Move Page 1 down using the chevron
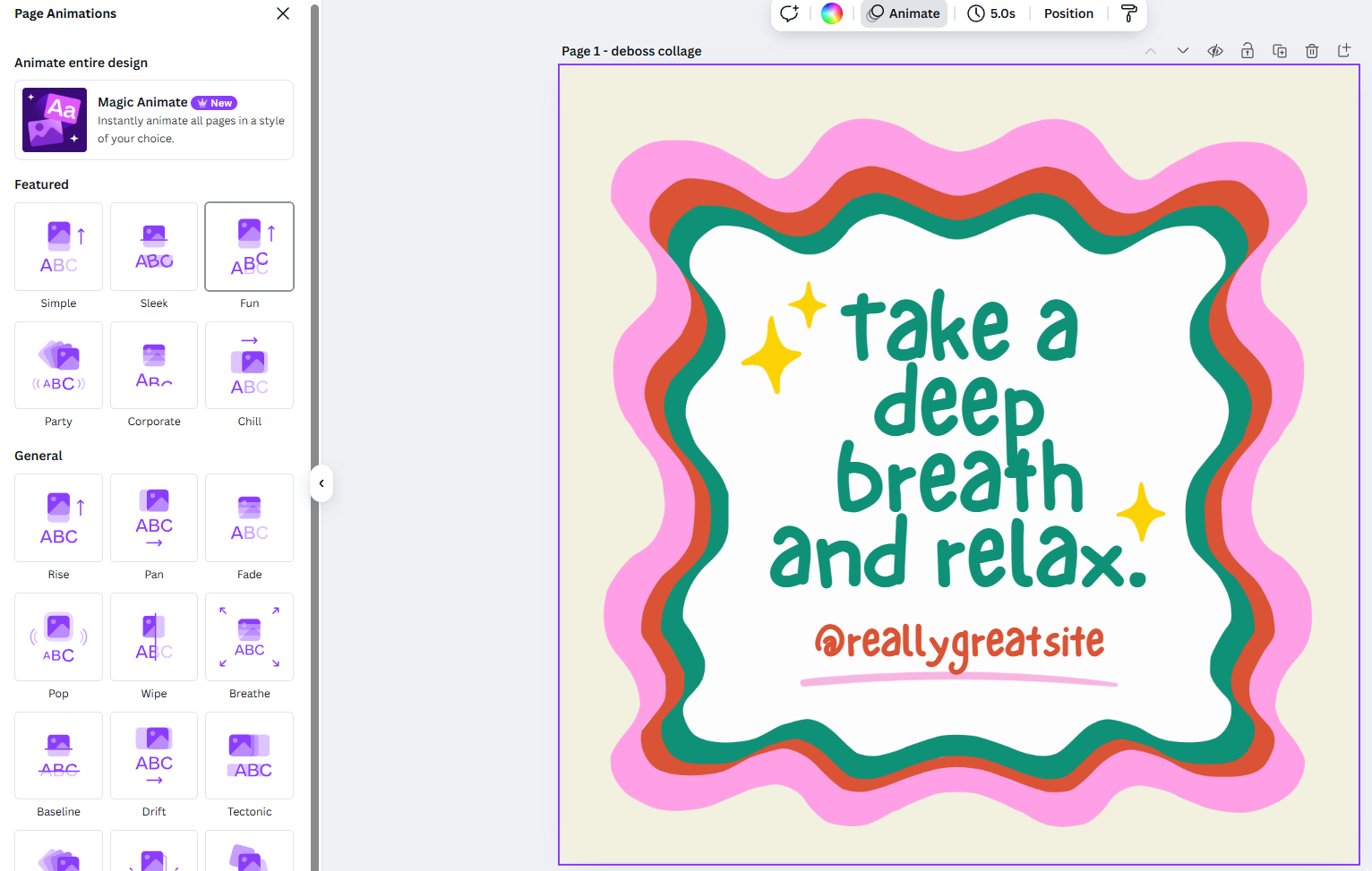 (x=1182, y=51)
